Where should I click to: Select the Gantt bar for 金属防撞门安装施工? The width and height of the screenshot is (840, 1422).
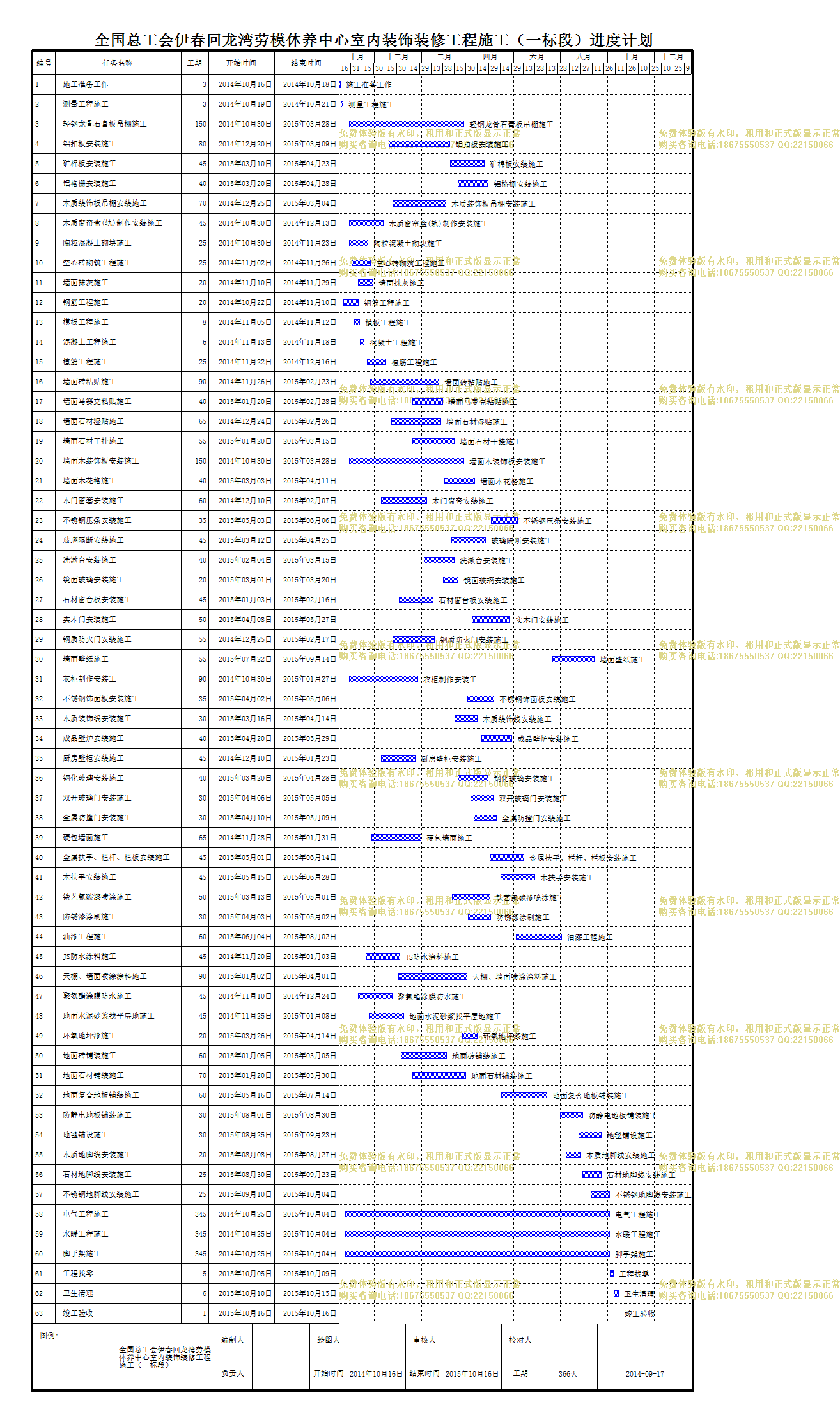click(x=485, y=818)
